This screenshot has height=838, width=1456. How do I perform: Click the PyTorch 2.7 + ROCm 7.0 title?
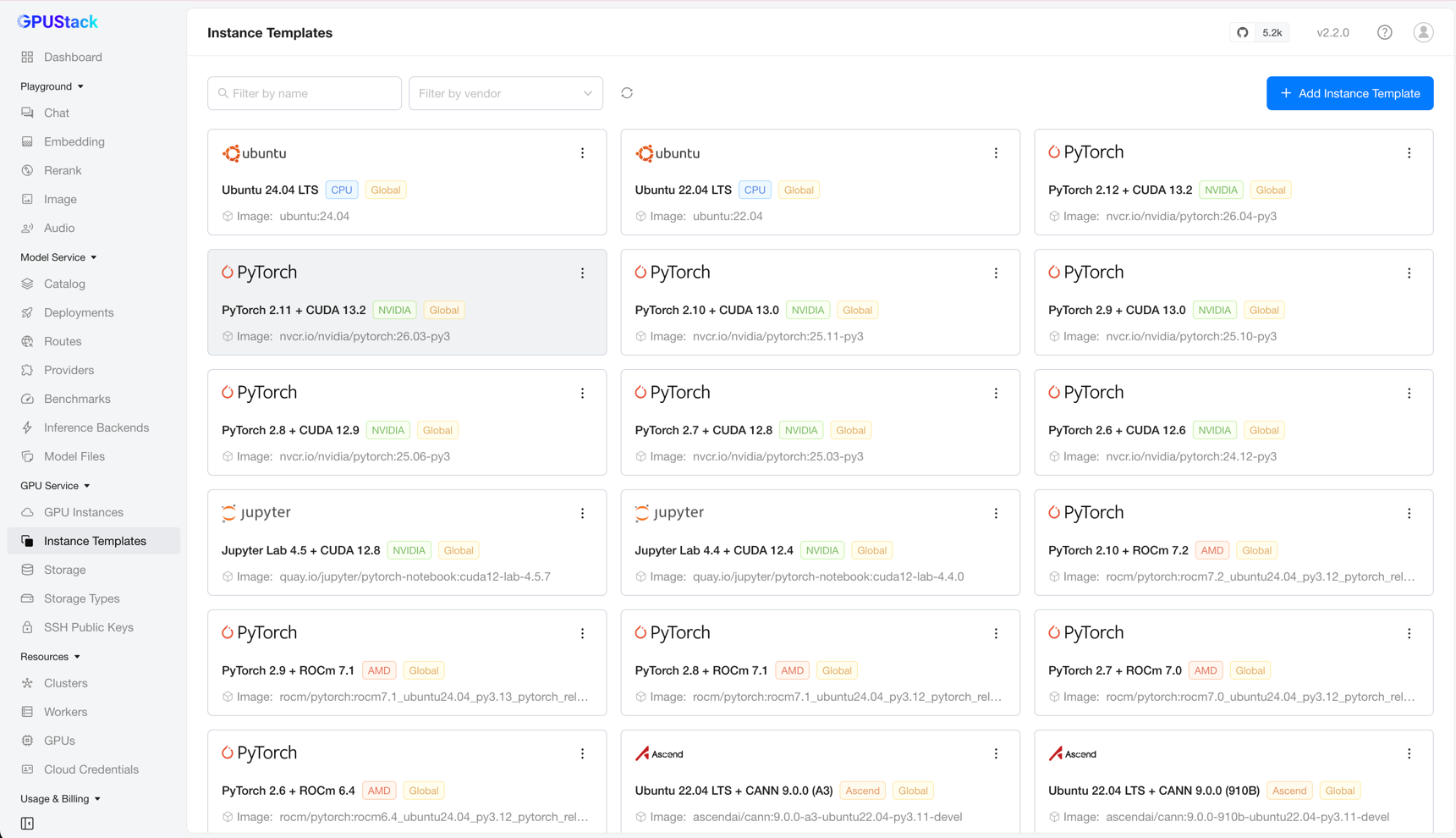point(1115,670)
